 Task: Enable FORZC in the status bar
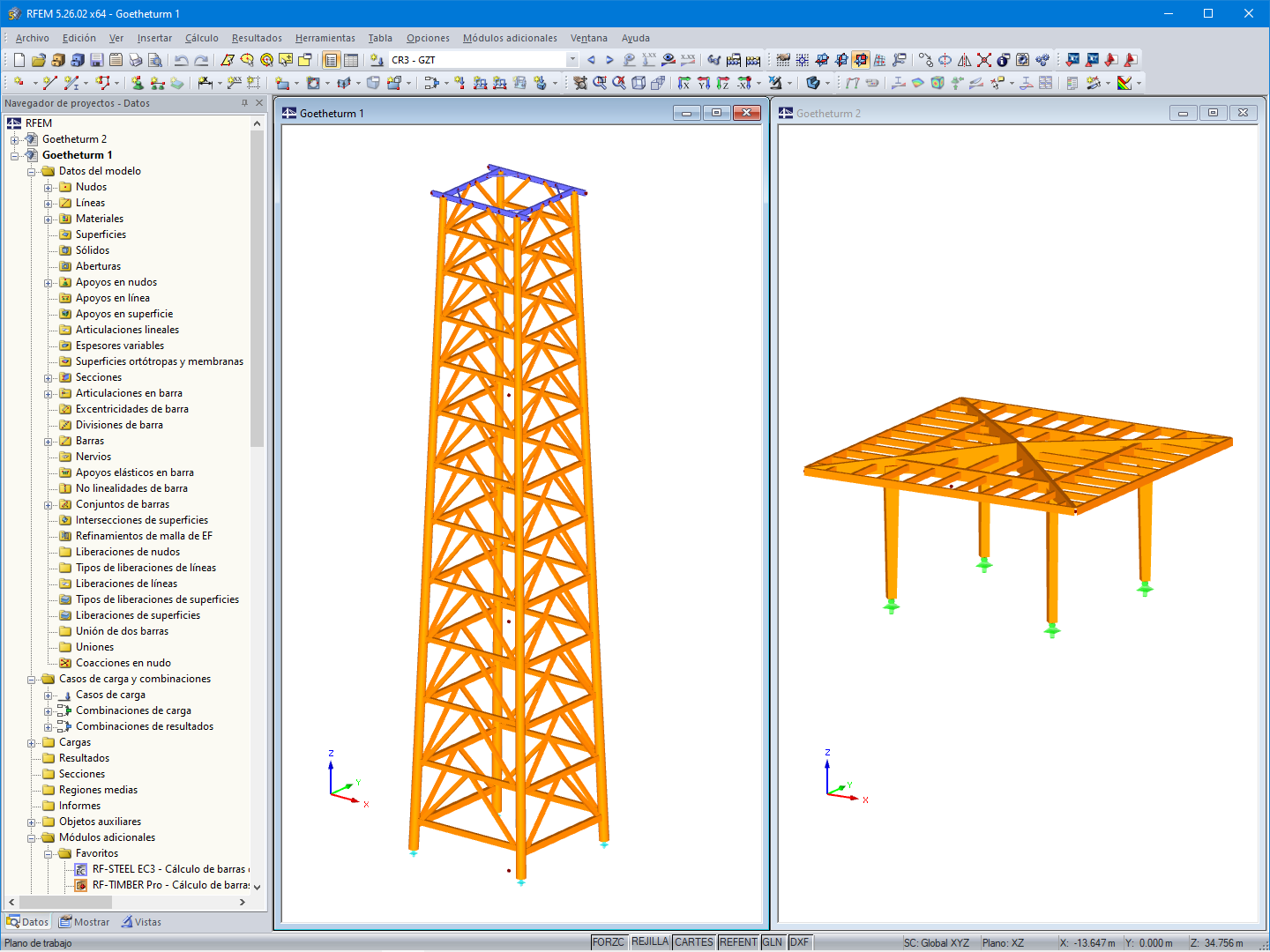tap(609, 941)
